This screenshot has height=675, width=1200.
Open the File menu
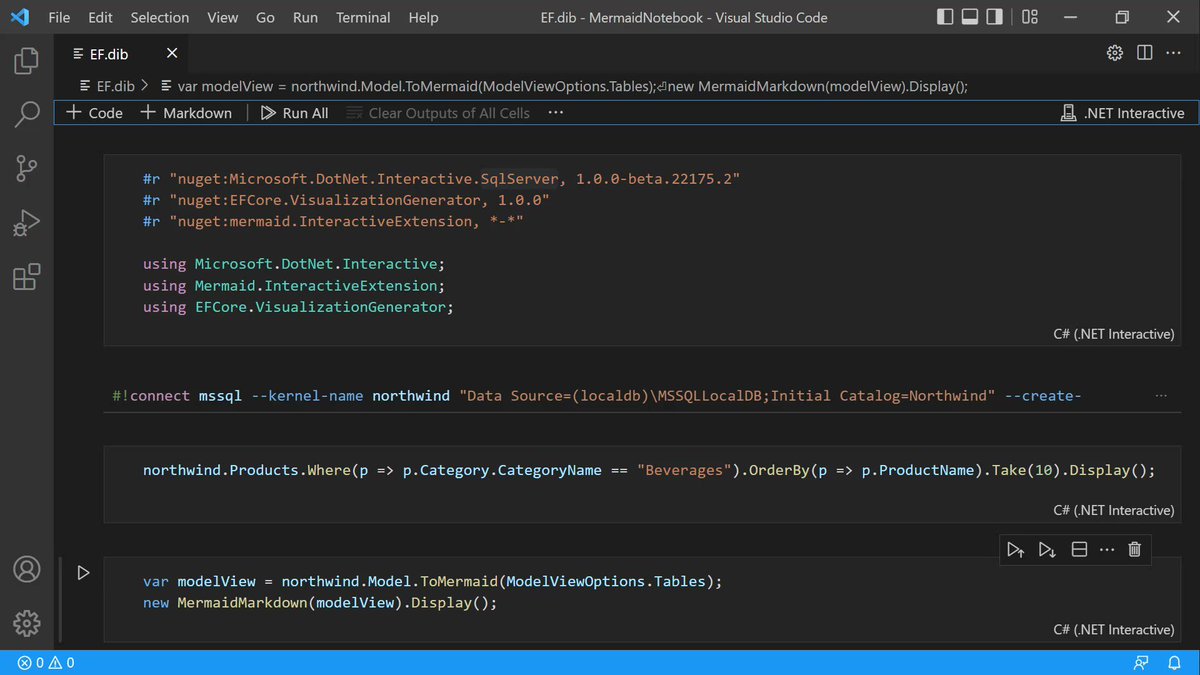pos(59,17)
